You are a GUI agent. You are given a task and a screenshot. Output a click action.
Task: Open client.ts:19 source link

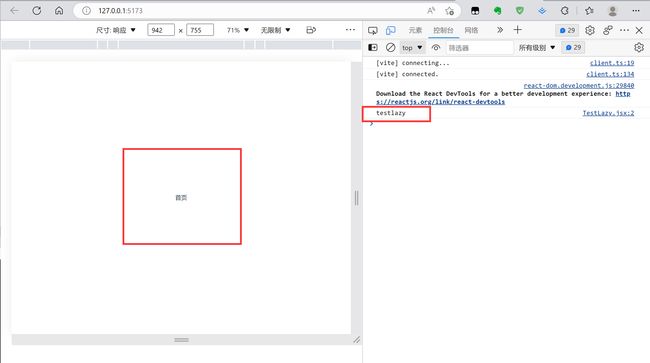click(x=612, y=63)
